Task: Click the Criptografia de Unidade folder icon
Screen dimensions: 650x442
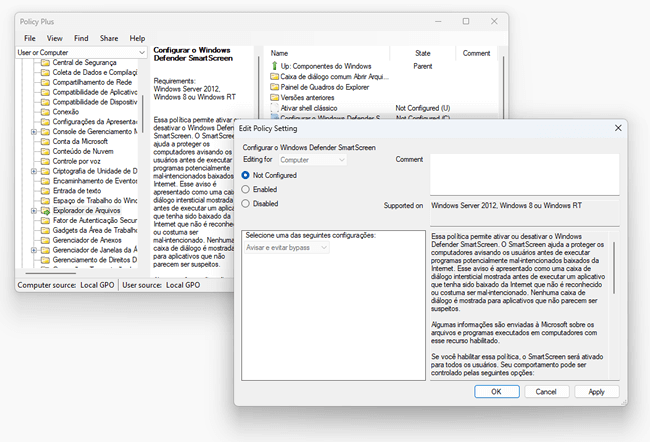Action: (46, 171)
